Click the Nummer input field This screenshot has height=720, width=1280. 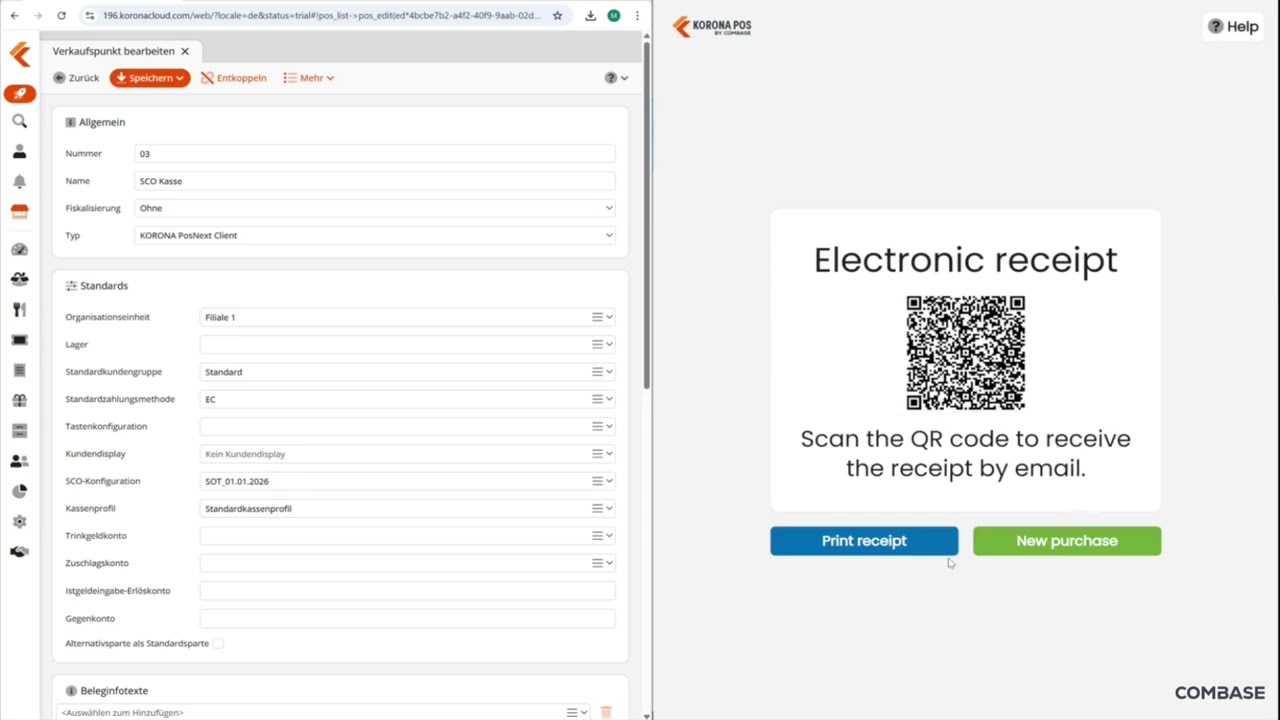[375, 154]
